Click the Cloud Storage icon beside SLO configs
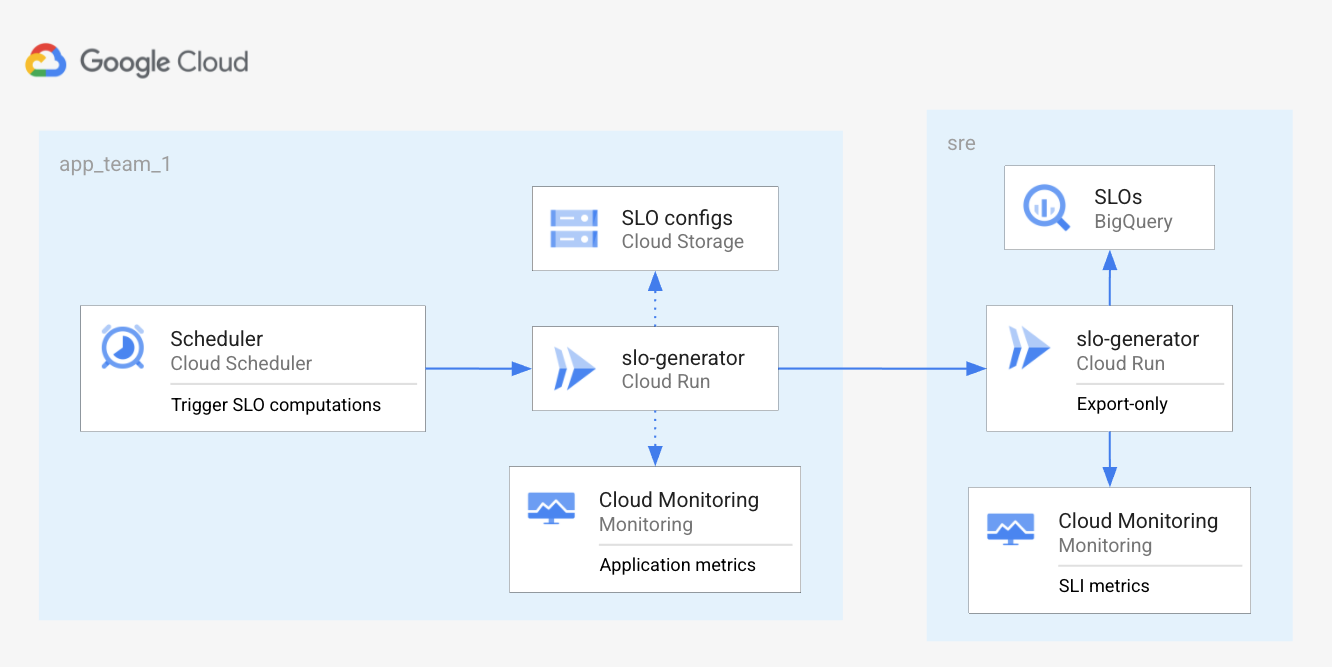1332x667 pixels. tap(574, 229)
